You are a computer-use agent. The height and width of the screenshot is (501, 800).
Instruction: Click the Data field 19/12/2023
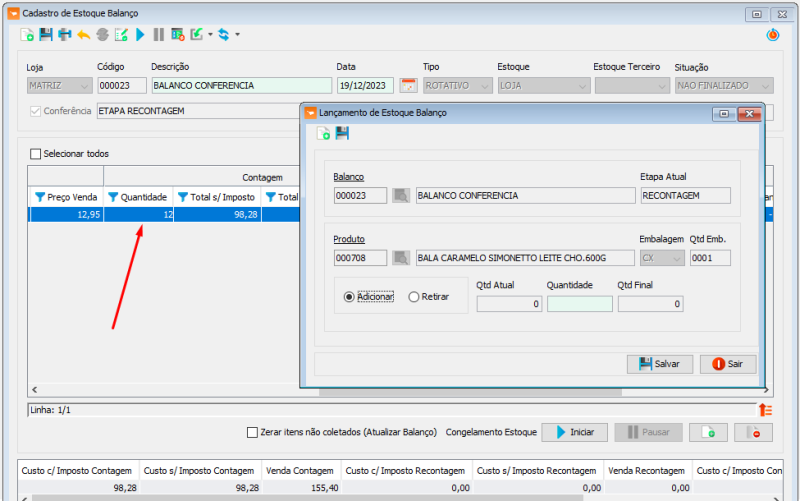pyautogui.click(x=365, y=85)
